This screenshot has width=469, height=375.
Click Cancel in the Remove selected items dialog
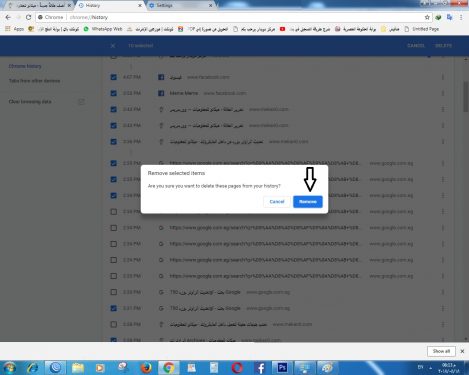pyautogui.click(x=277, y=202)
